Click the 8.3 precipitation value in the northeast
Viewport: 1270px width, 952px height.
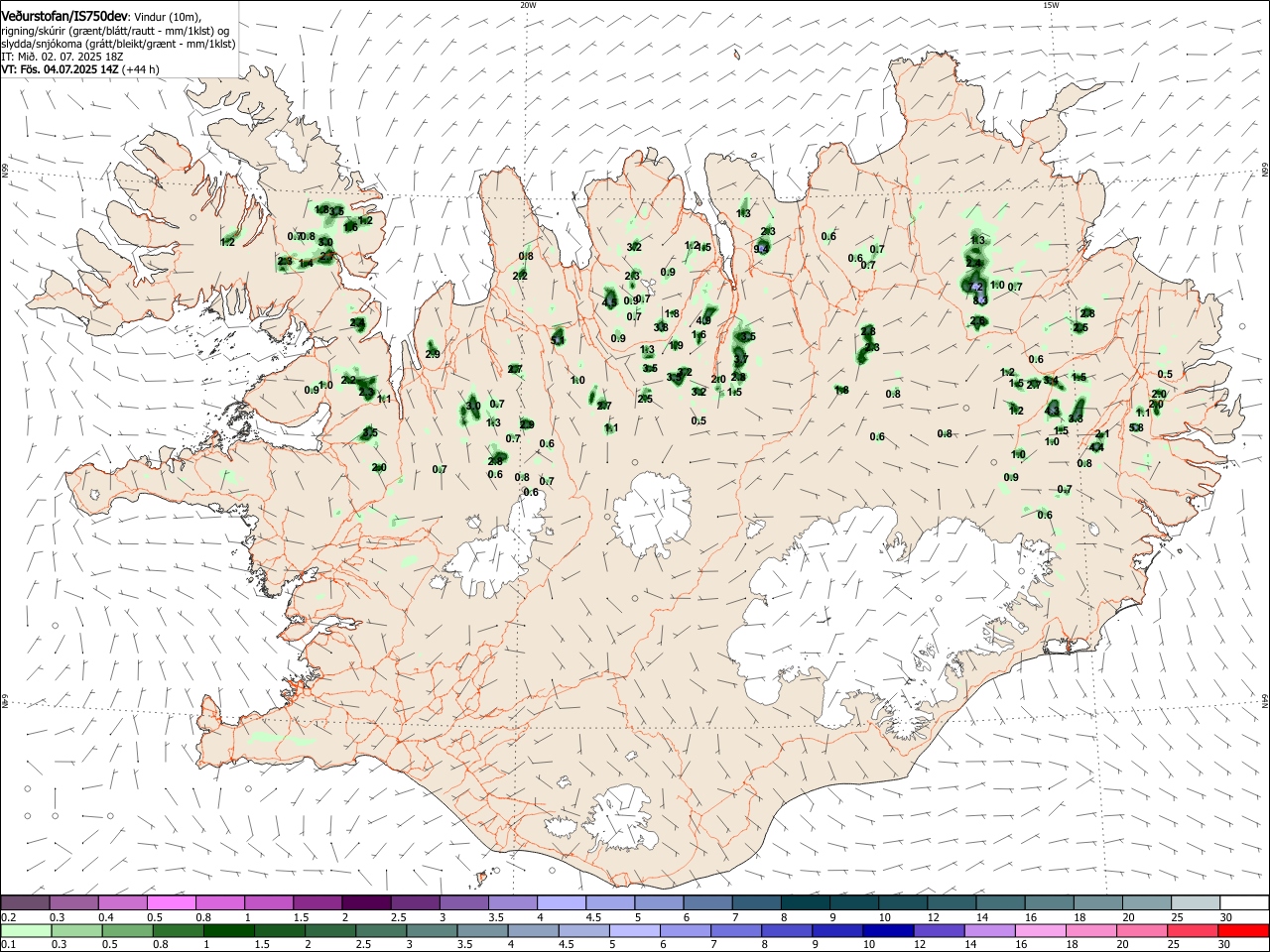pos(980,300)
